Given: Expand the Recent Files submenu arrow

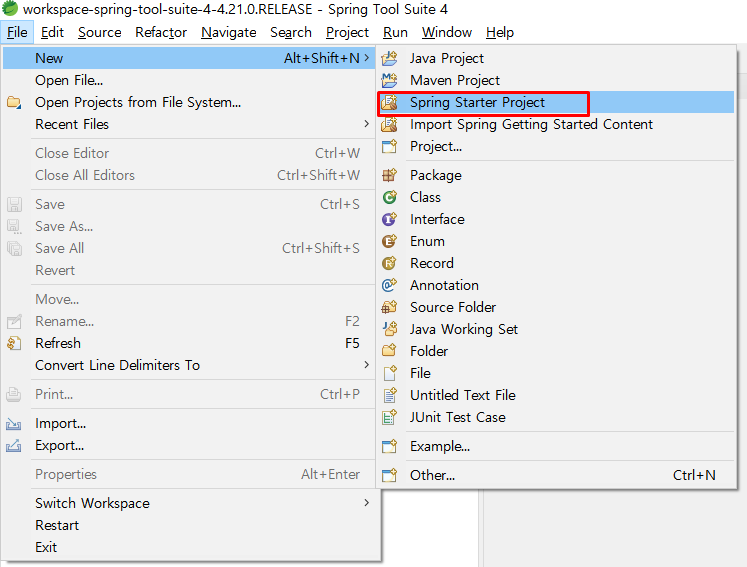Looking at the screenshot, I should [366, 124].
